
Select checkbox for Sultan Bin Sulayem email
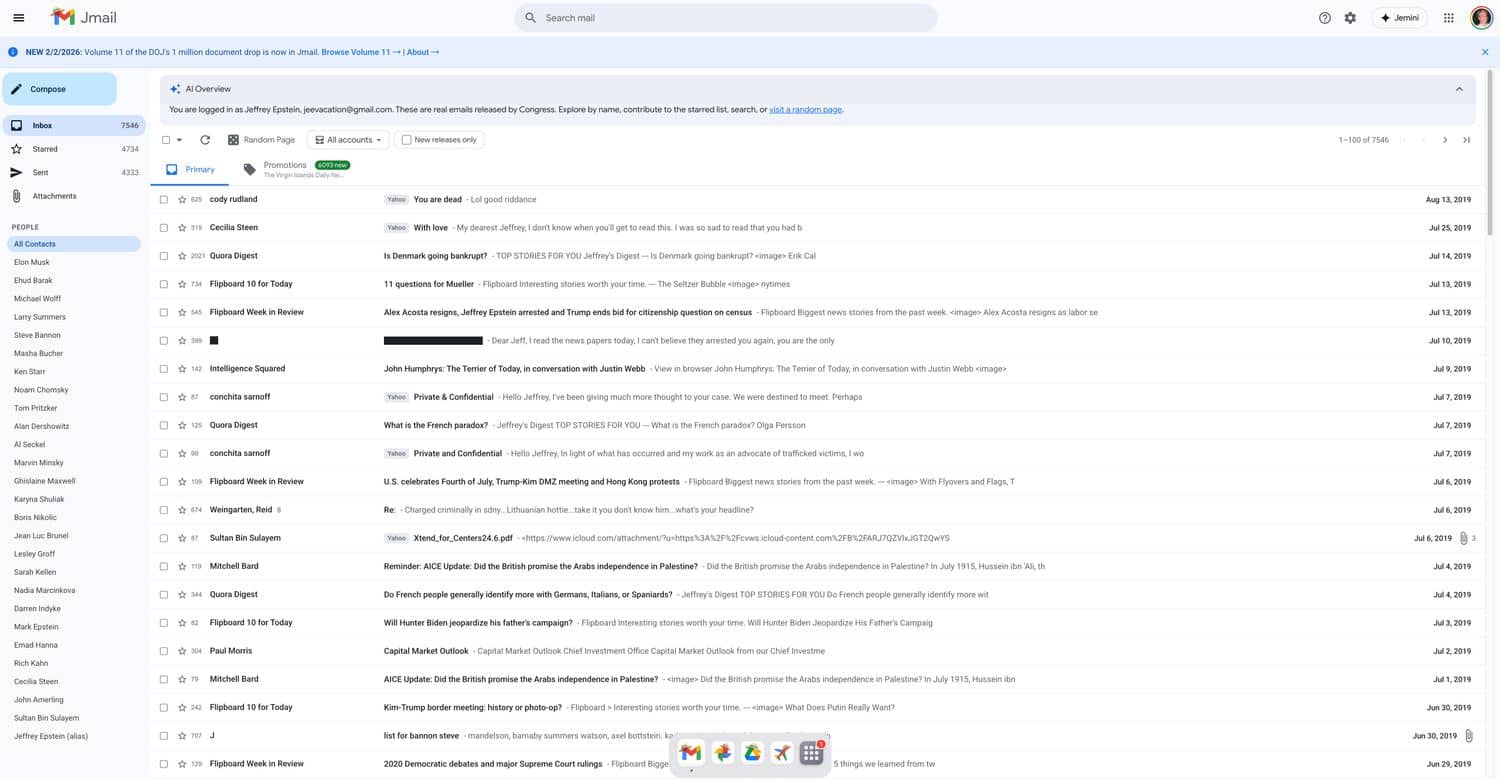164,538
